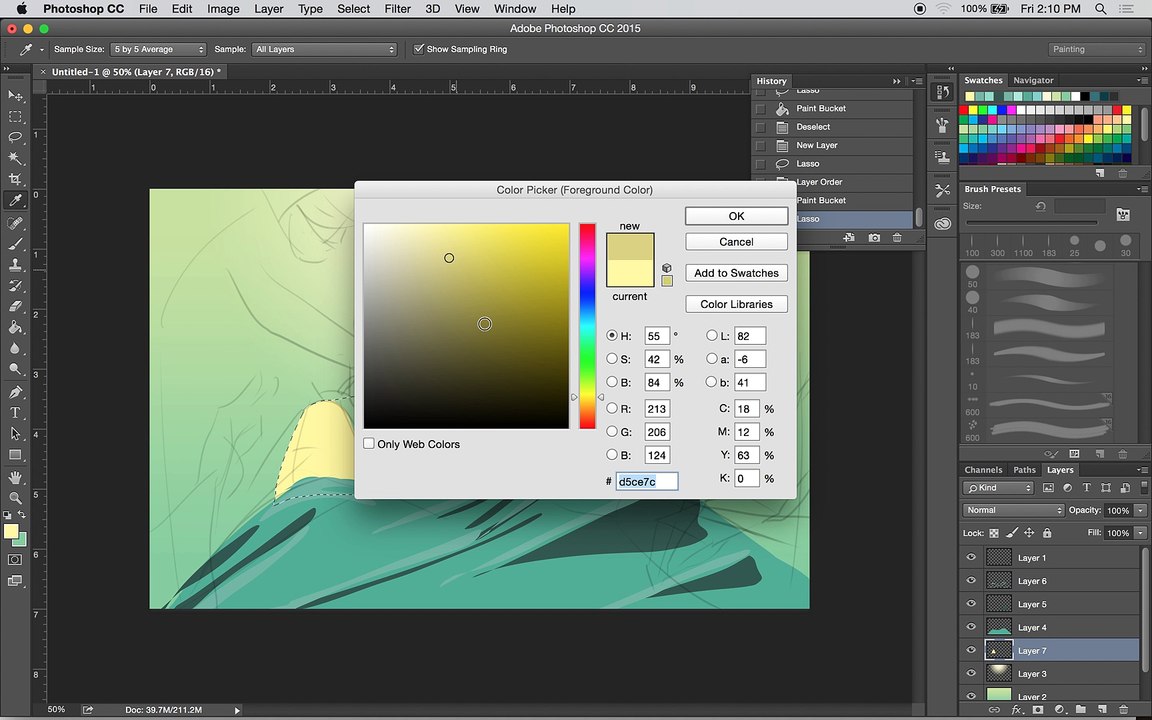Click the Creative Cloud Libraries panel icon
The image size is (1152, 720).
[943, 224]
